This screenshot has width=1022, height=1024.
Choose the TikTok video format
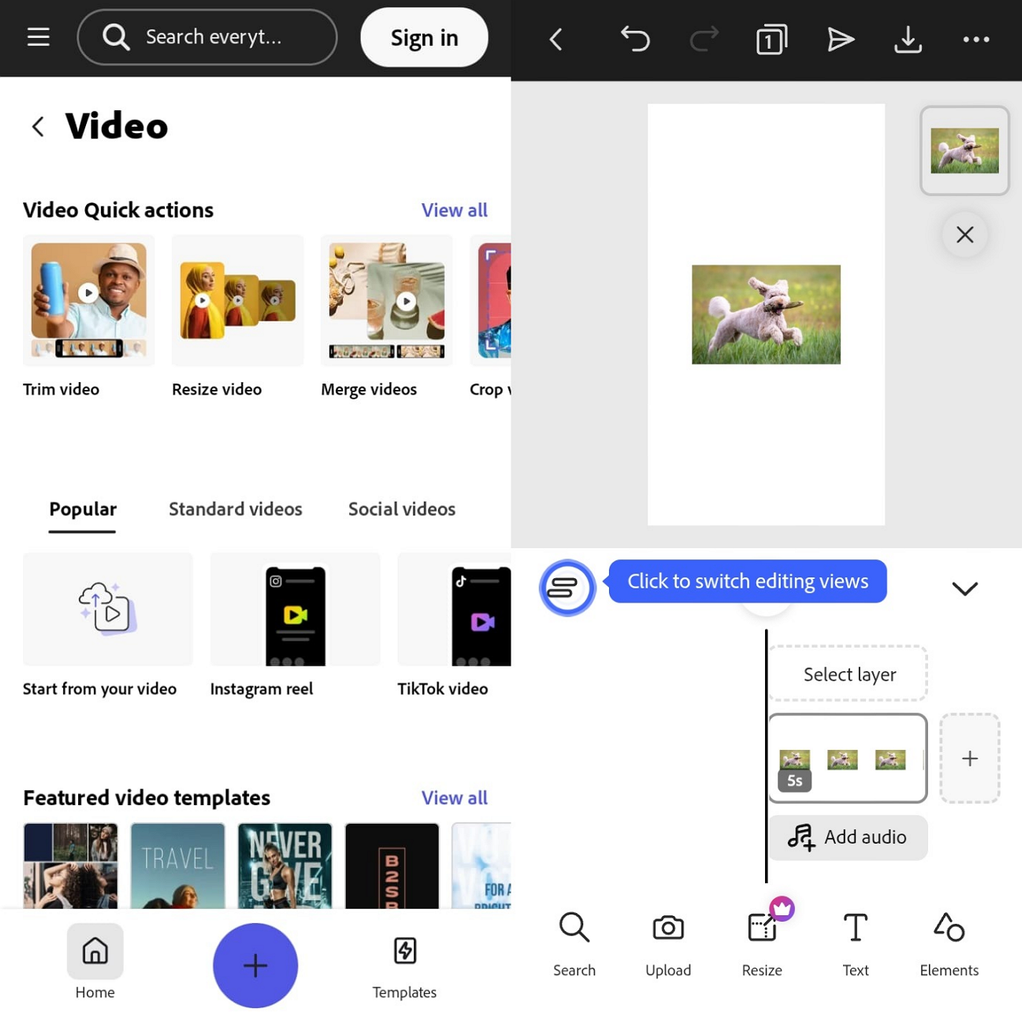point(455,626)
